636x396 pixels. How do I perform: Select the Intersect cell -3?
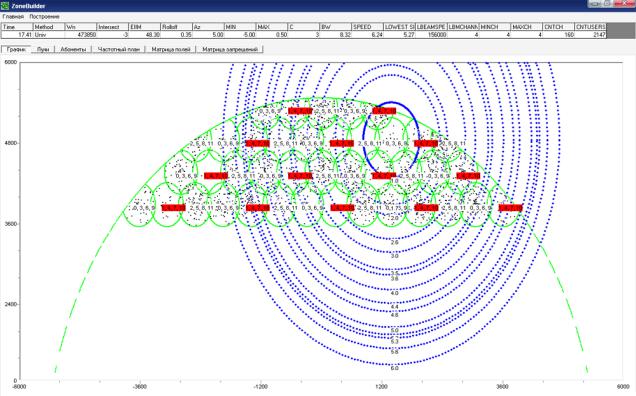coord(113,35)
